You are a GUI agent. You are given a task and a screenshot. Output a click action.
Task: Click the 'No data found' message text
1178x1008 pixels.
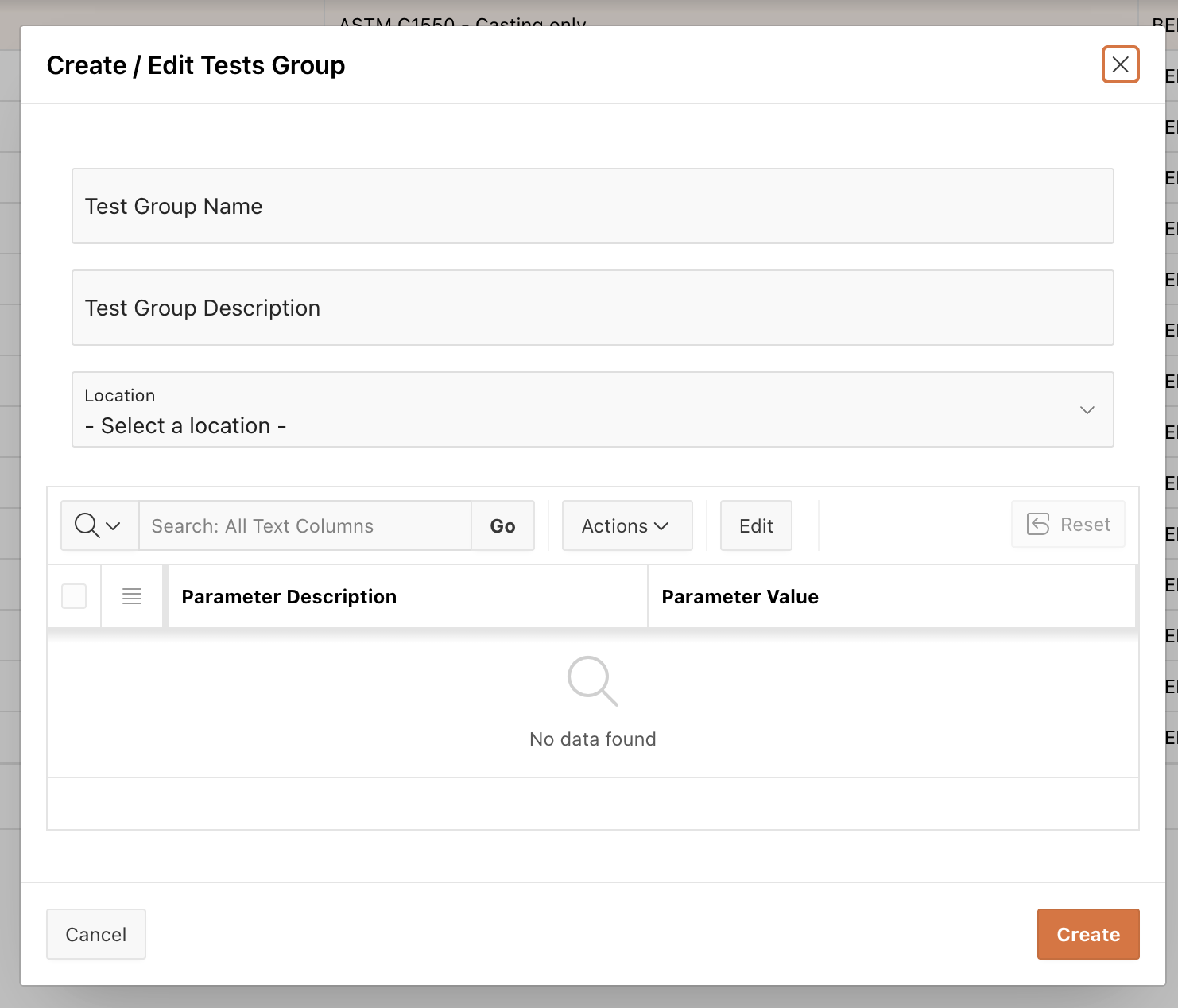[592, 739]
